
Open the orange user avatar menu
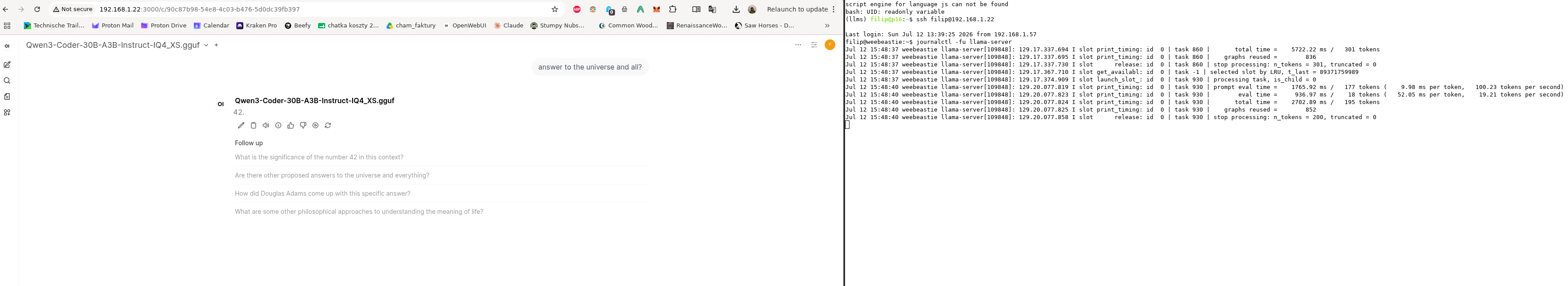pos(830,44)
